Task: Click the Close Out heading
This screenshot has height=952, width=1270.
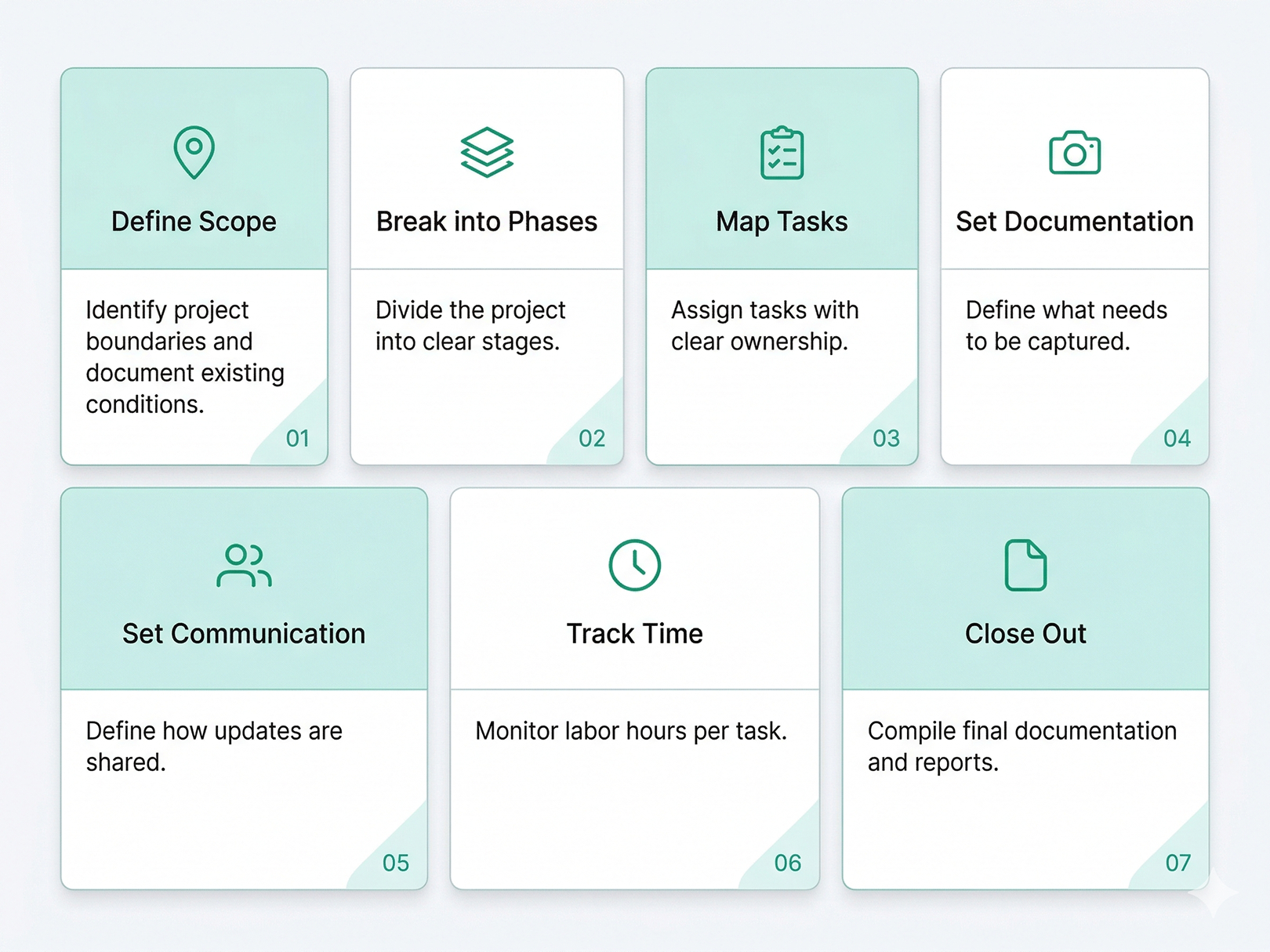Action: 1025,634
